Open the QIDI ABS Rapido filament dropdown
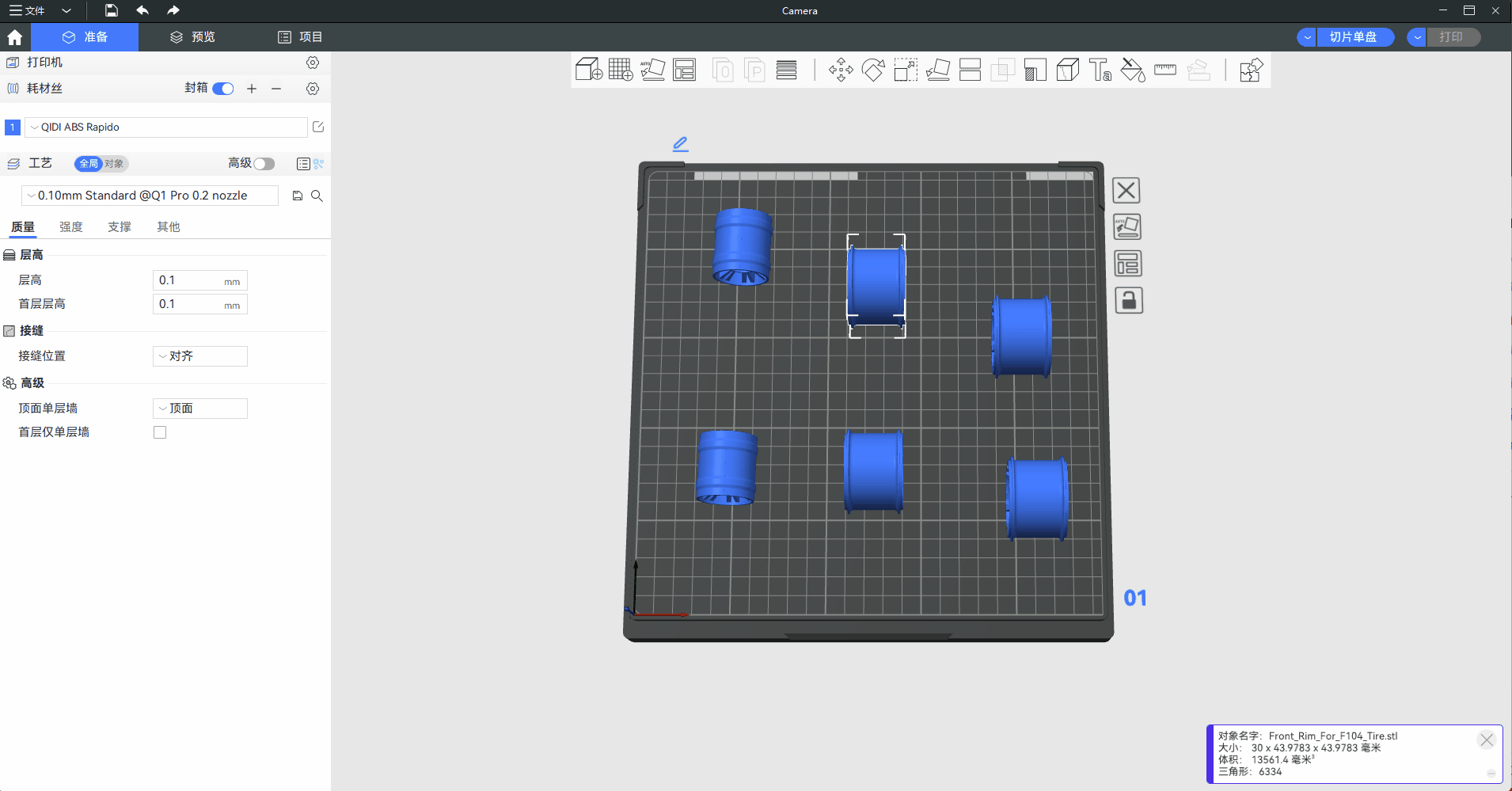Screen dimensions: 1512x791 click(x=166, y=127)
